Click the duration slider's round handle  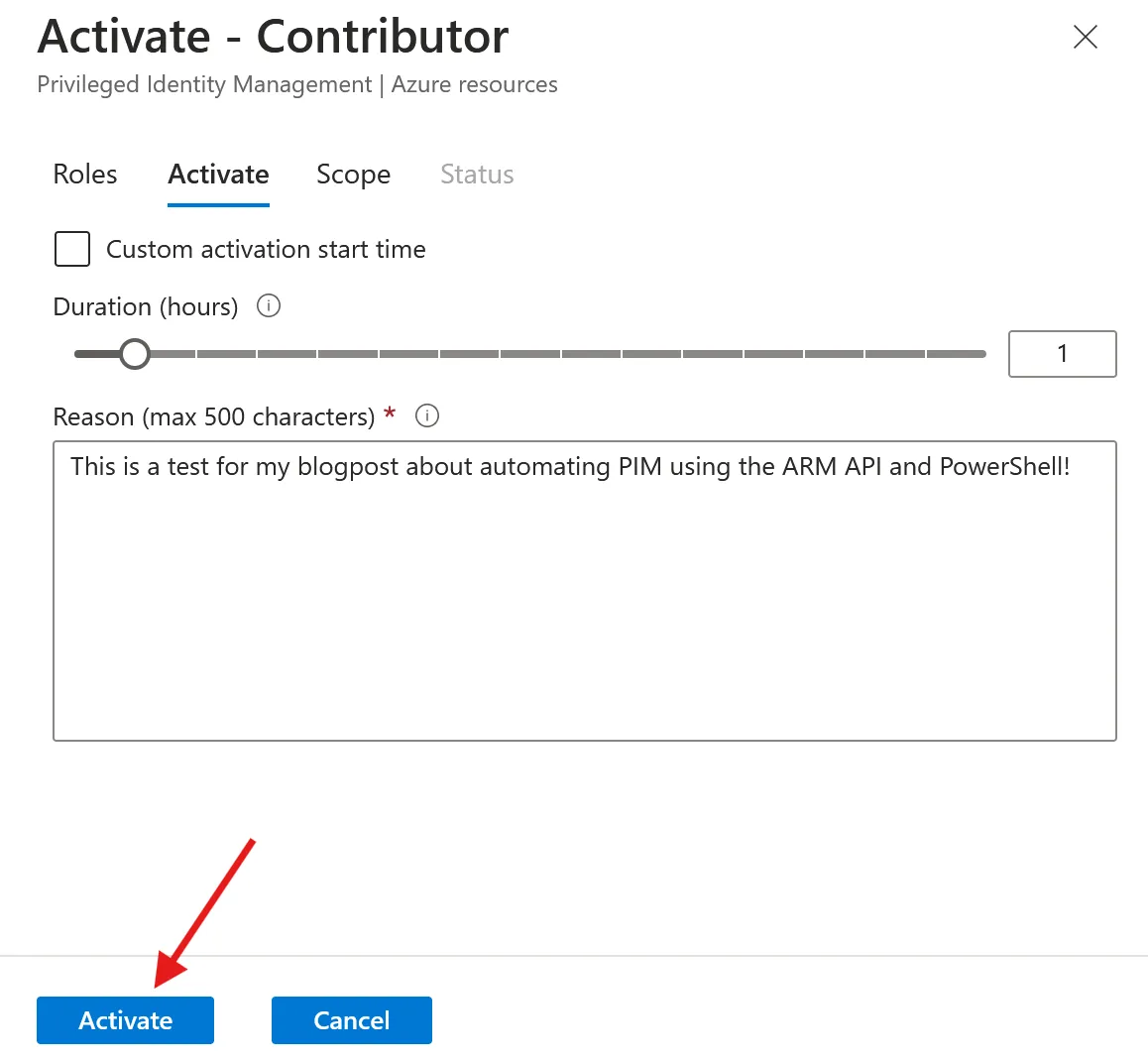click(x=134, y=354)
